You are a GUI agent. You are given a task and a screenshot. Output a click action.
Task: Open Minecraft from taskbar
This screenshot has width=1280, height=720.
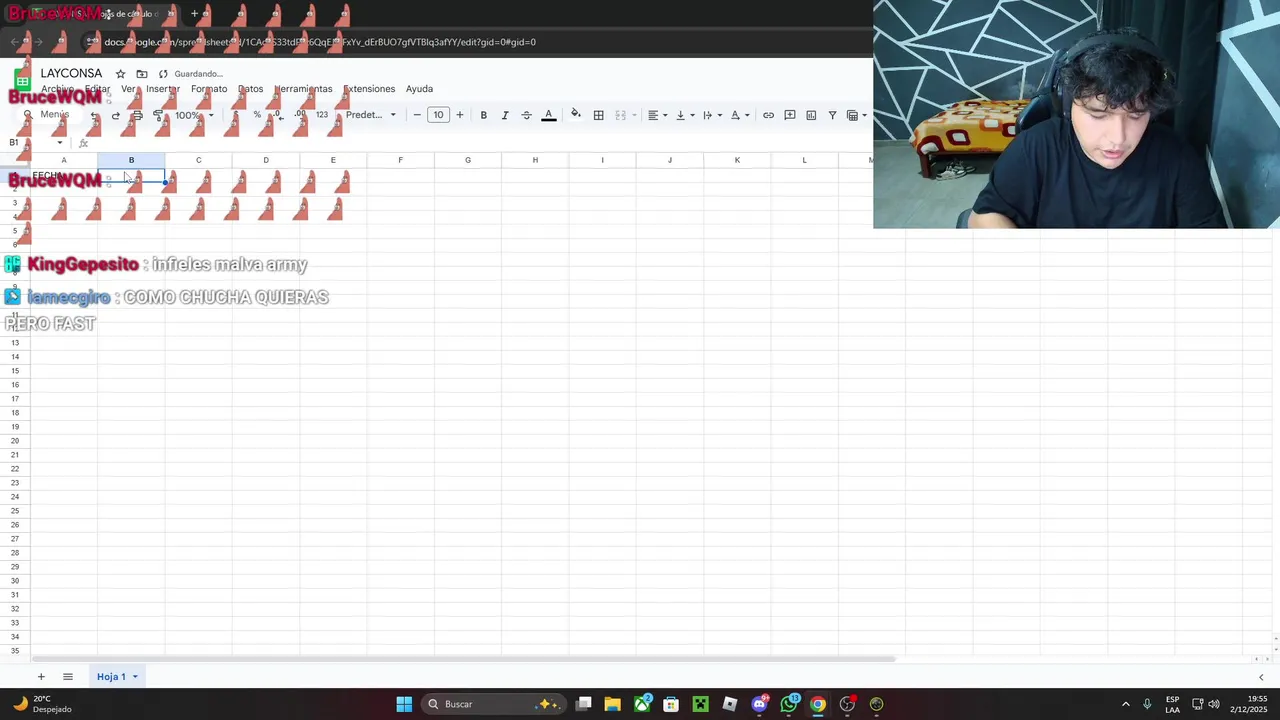pyautogui.click(x=700, y=704)
